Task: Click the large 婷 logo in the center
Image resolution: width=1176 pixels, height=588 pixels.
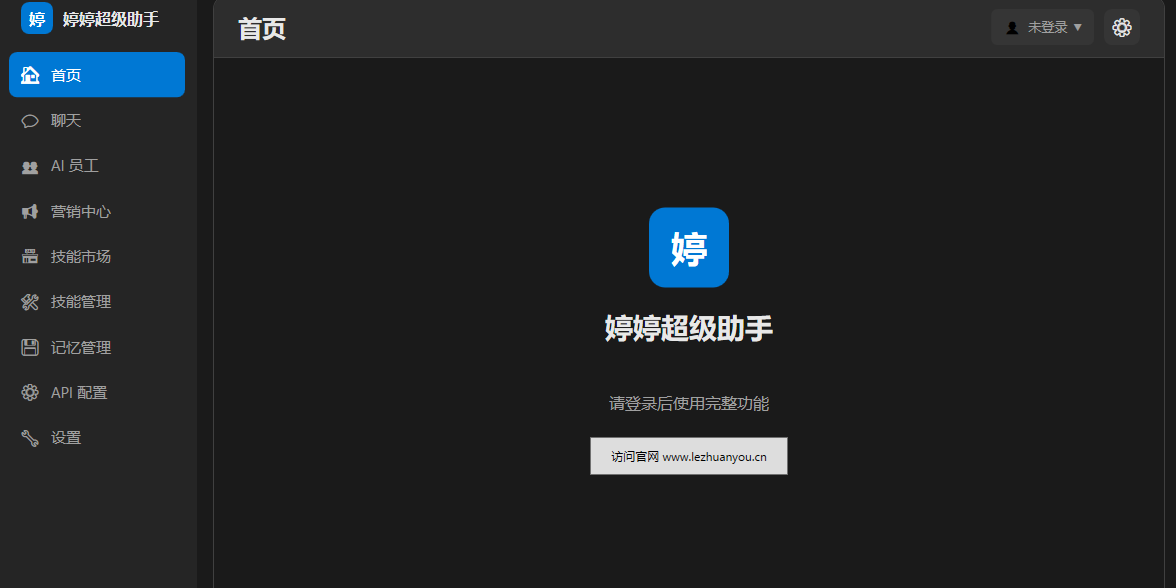Action: coord(688,248)
